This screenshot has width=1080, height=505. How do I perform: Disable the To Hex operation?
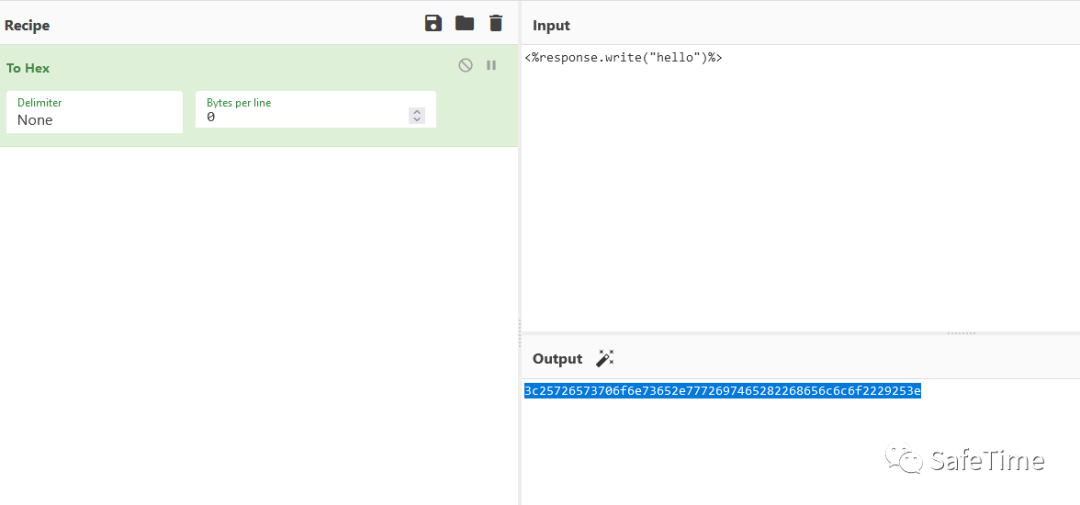pos(465,65)
